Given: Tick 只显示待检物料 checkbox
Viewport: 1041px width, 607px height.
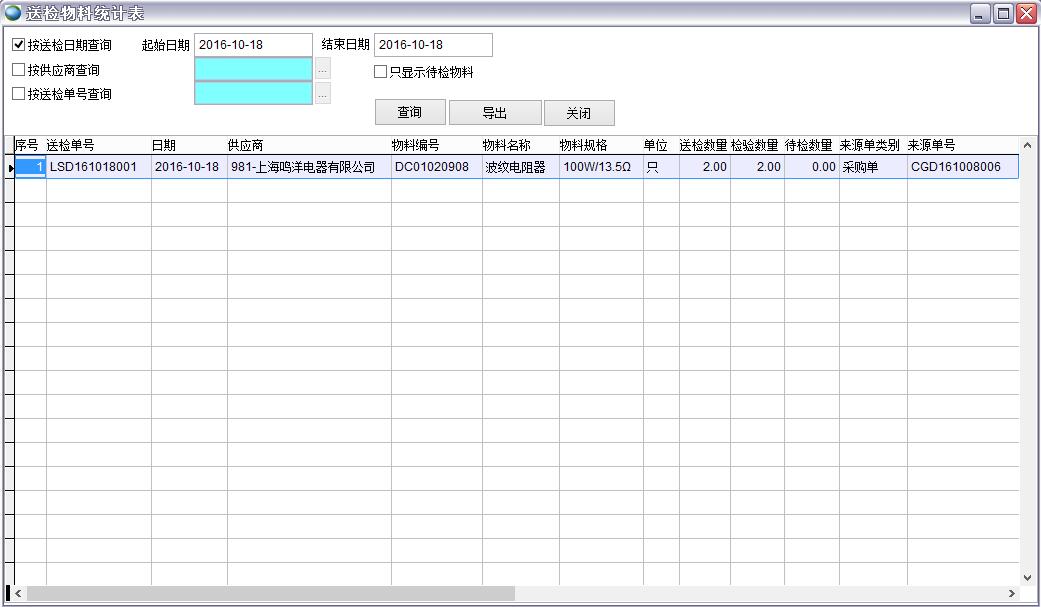Looking at the screenshot, I should (x=381, y=72).
